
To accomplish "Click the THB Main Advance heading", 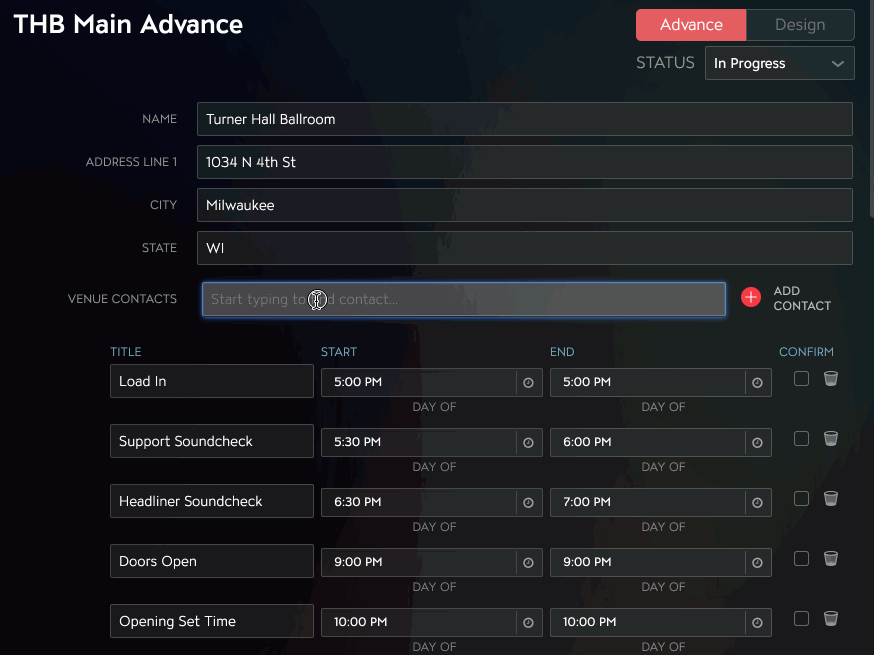I will 128,25.
